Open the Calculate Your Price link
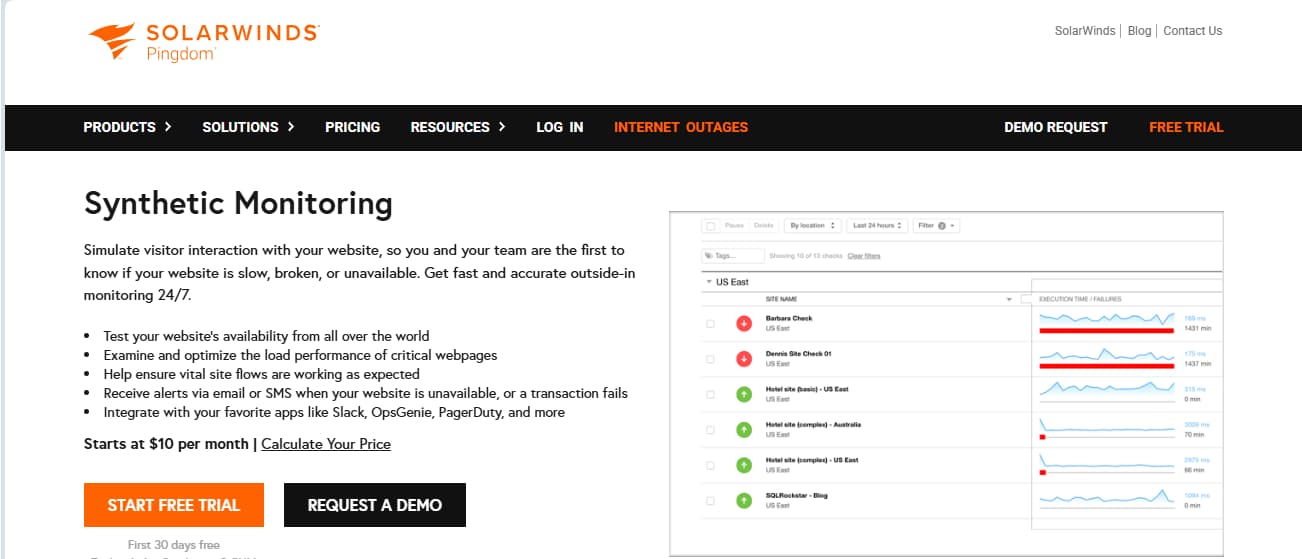The image size is (1302, 559). point(326,444)
